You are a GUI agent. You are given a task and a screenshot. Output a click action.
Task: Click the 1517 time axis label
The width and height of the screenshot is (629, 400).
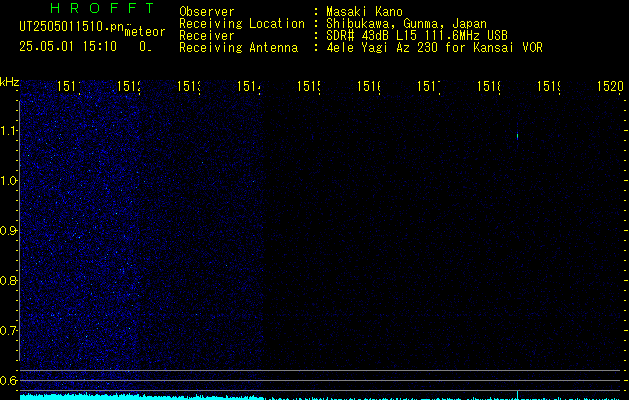[428, 86]
